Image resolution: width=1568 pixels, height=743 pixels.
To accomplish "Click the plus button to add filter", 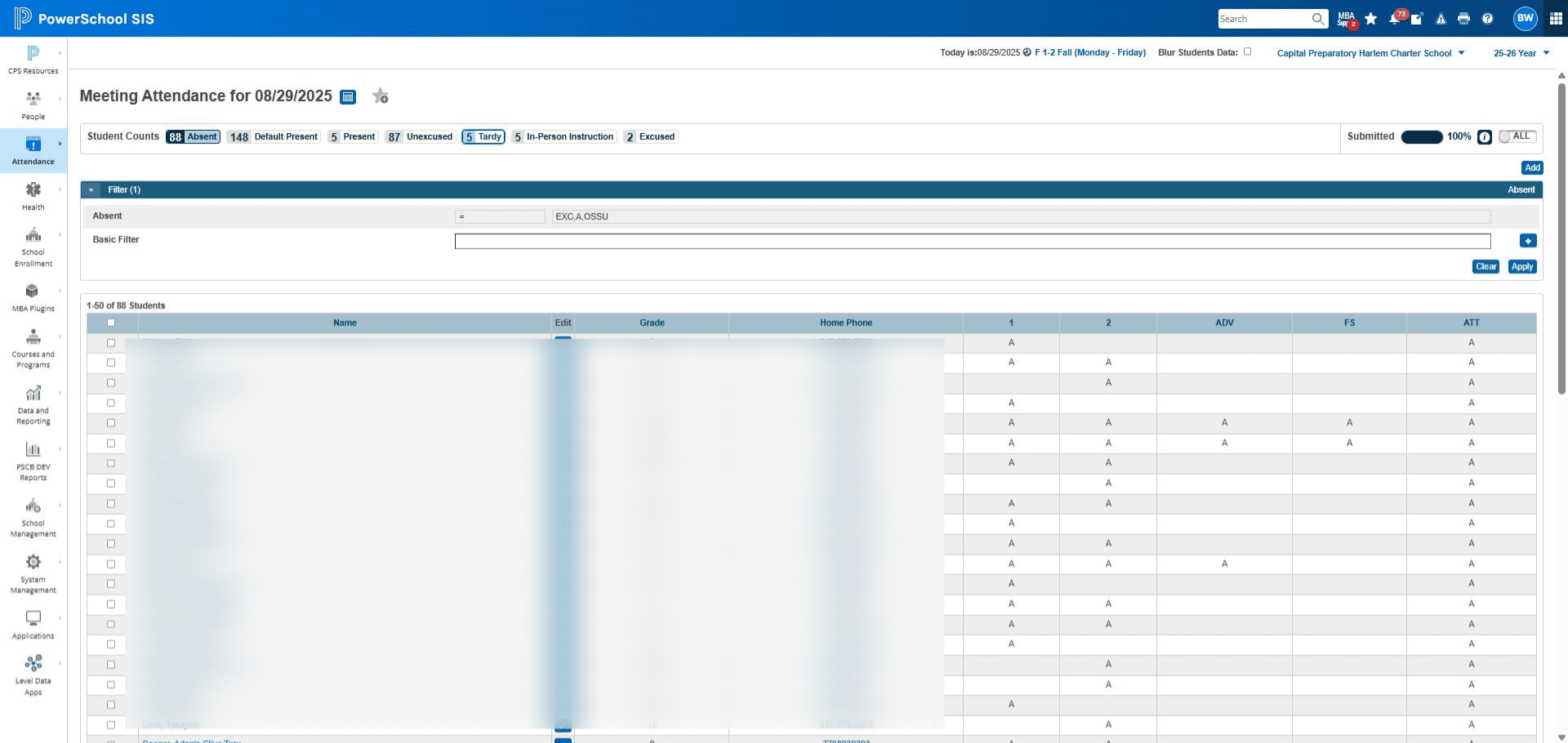I will pyautogui.click(x=1528, y=241).
